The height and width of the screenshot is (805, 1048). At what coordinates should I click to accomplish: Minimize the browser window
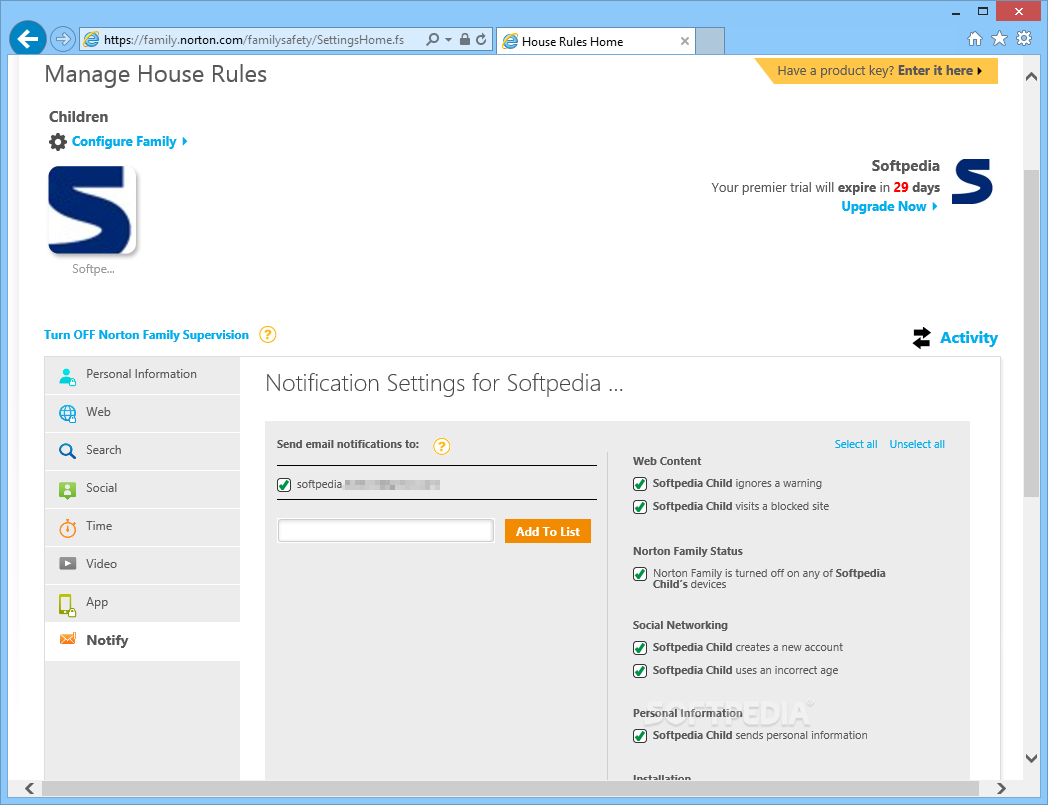(956, 12)
